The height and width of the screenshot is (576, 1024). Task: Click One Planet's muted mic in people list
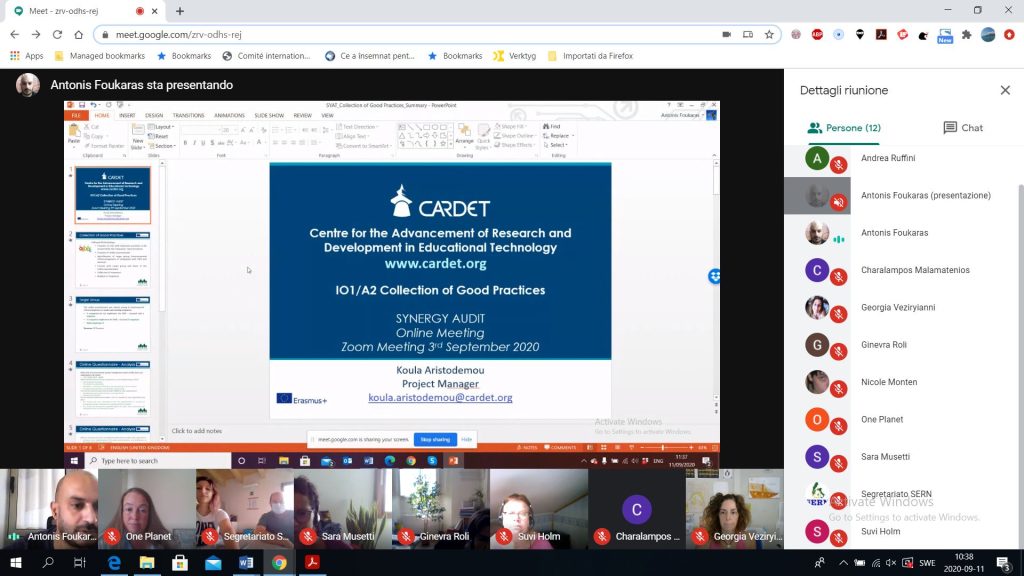point(839,426)
